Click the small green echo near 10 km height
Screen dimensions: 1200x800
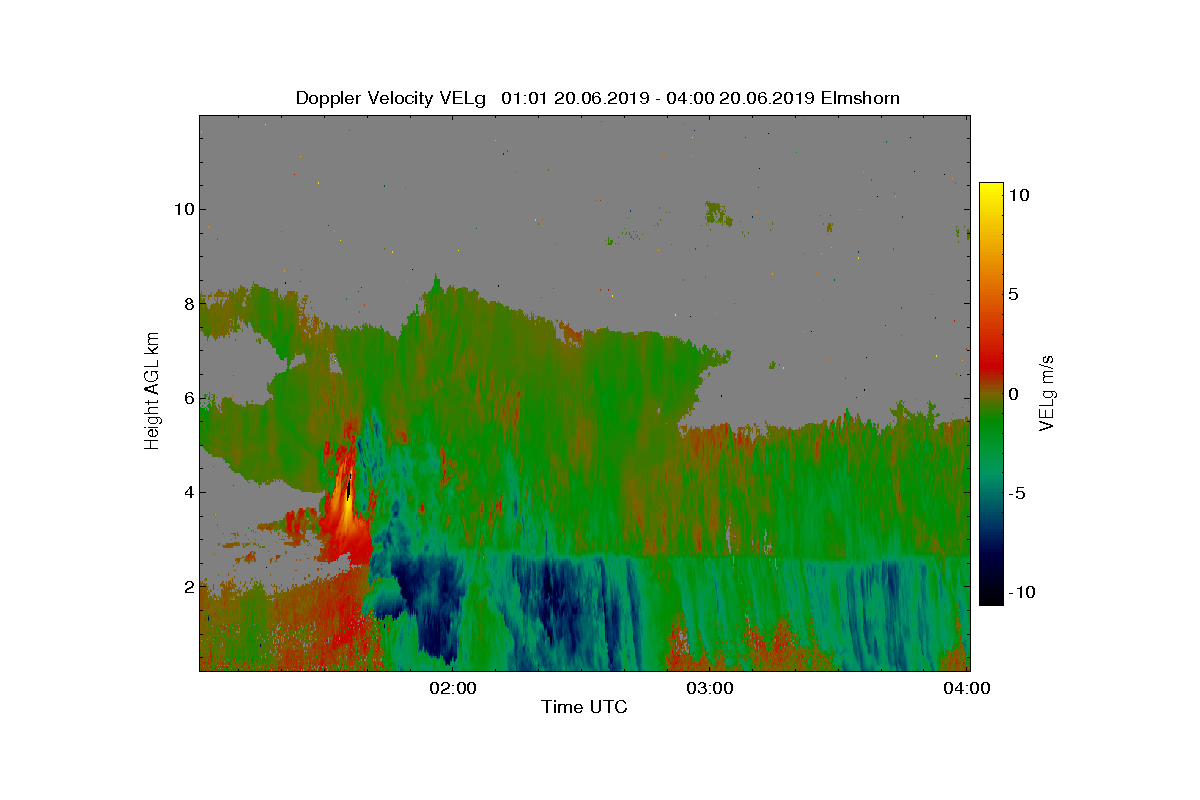tap(718, 212)
